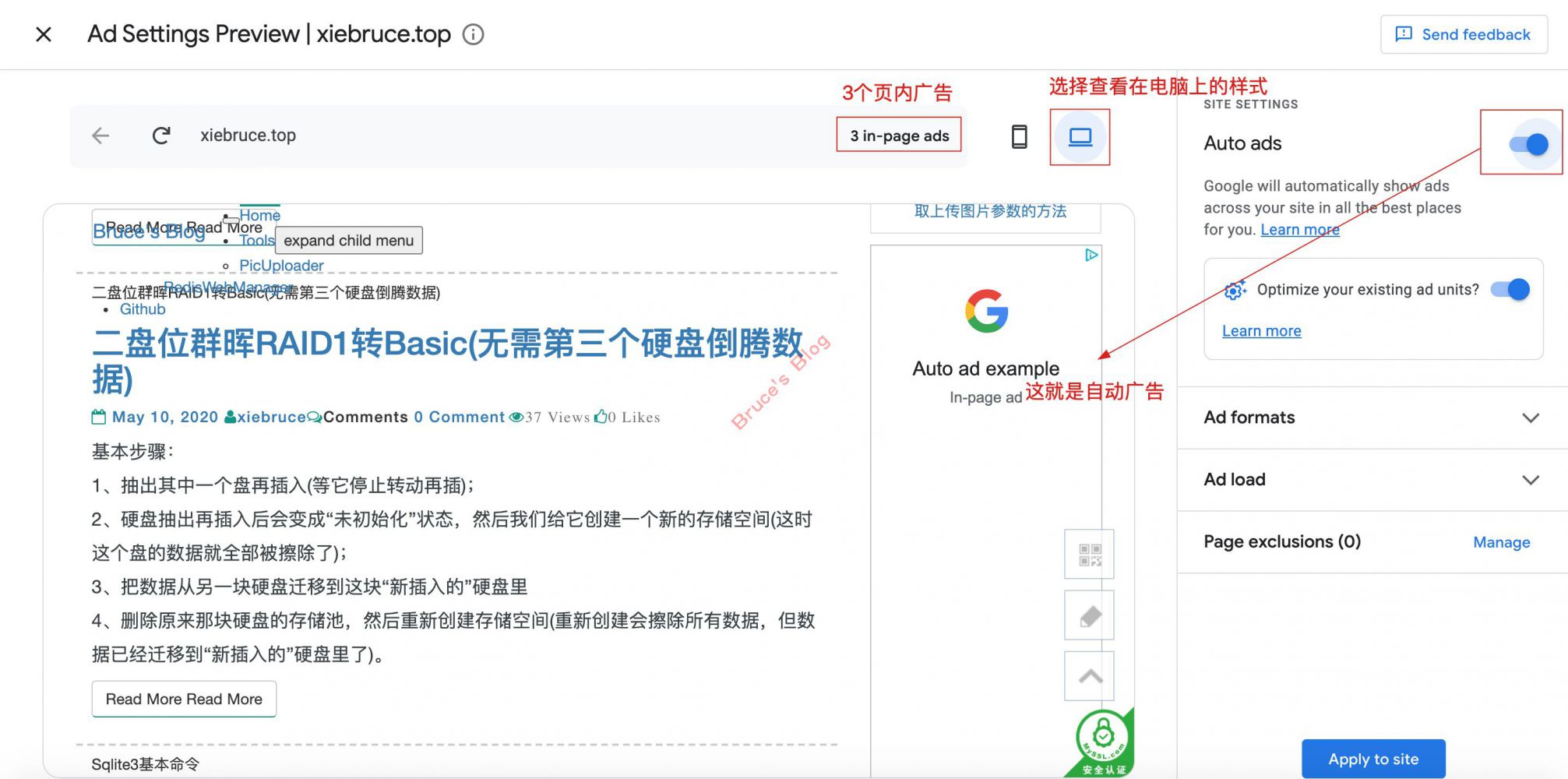The width and height of the screenshot is (1568, 779).
Task: Click the AdChoices icon on the ad
Action: pos(1091,255)
